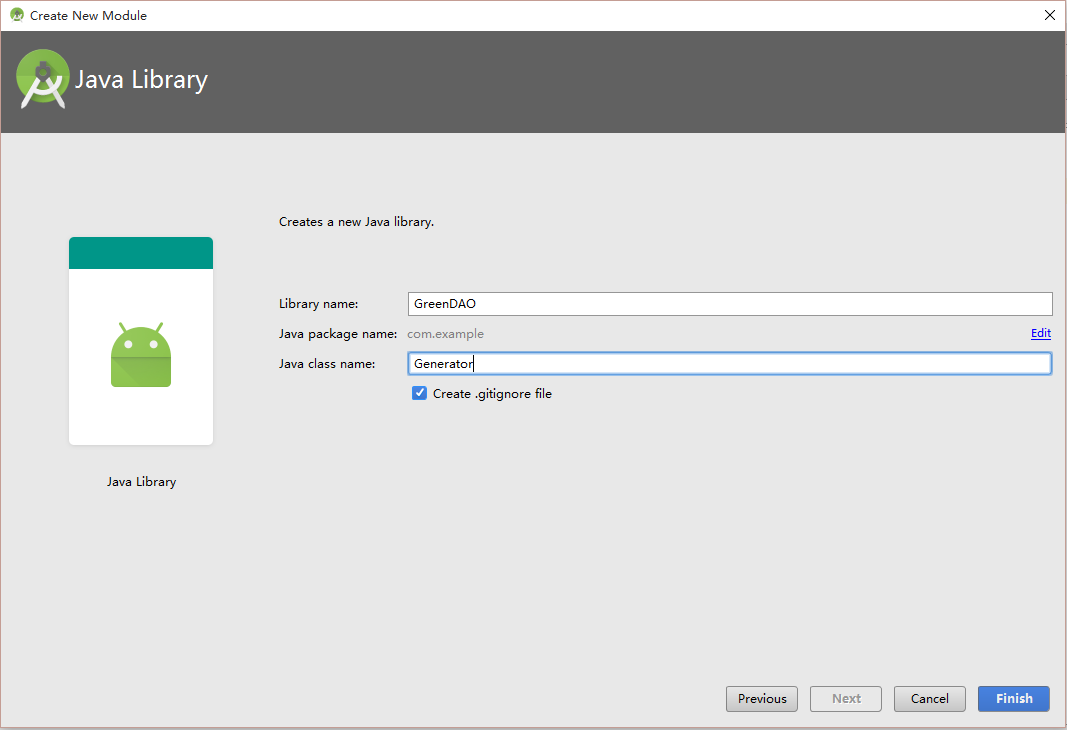Click the green Android robot icon

(x=141, y=355)
